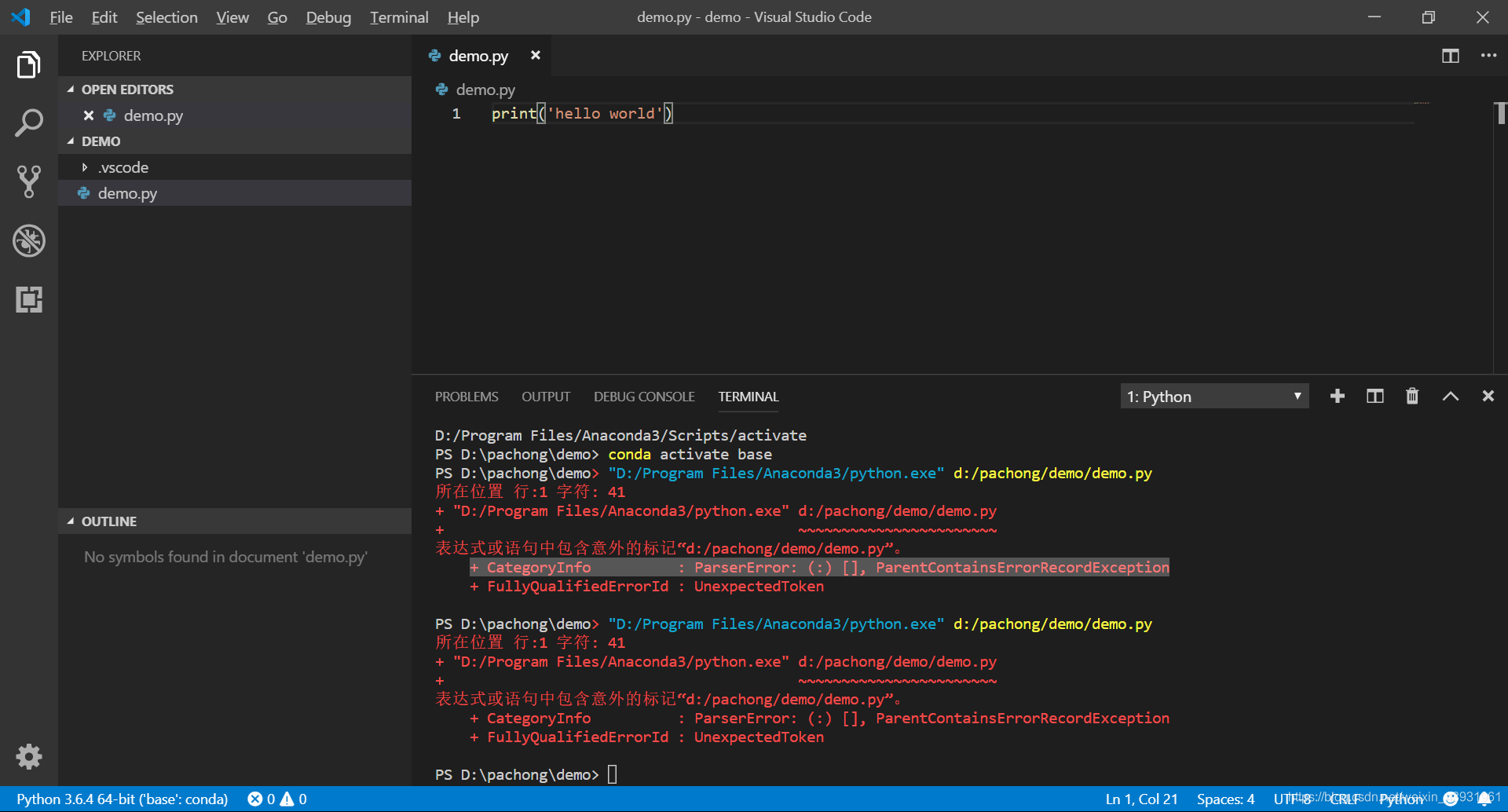
Task: Open the Go menu
Action: click(277, 17)
